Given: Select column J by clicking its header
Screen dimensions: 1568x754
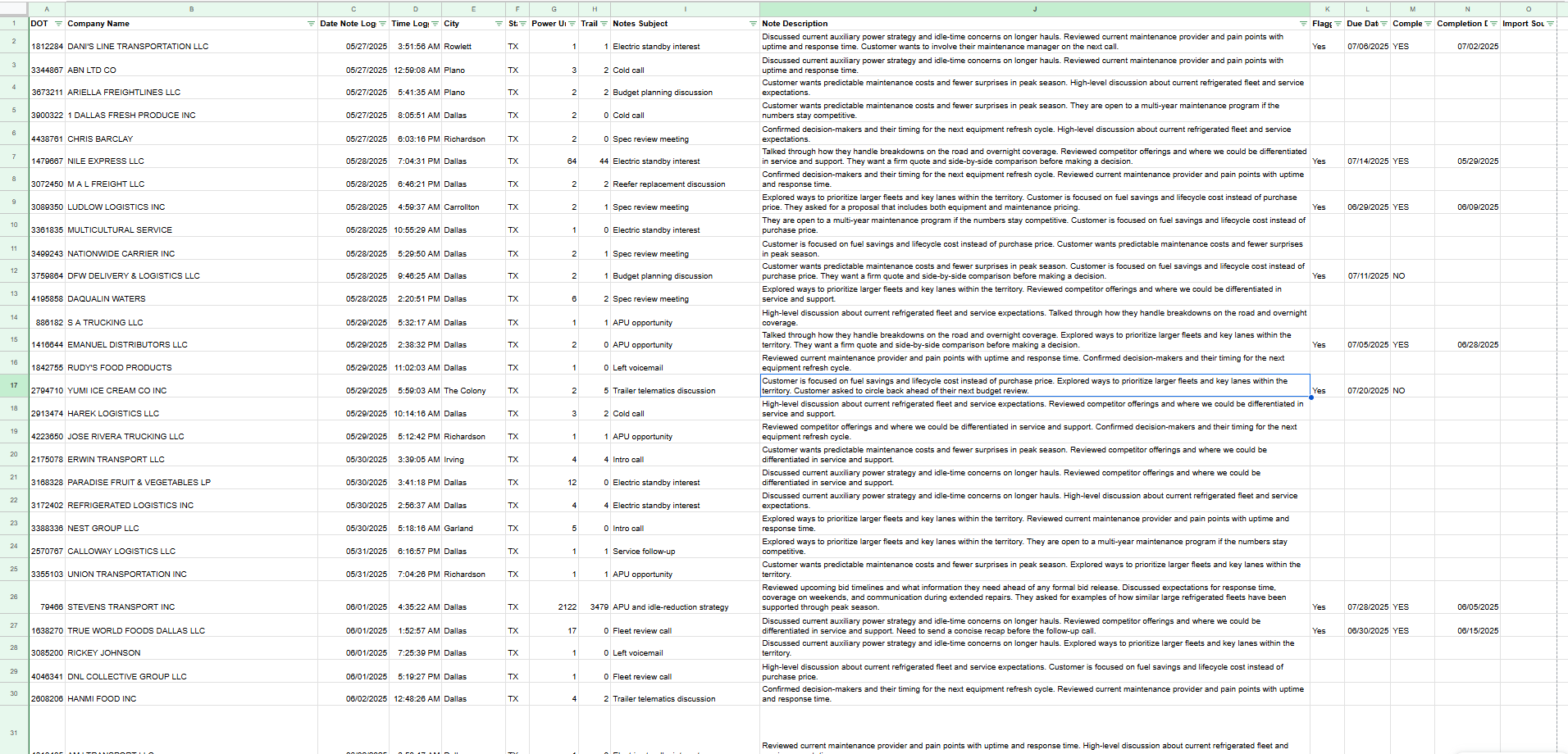Looking at the screenshot, I should (1033, 9).
